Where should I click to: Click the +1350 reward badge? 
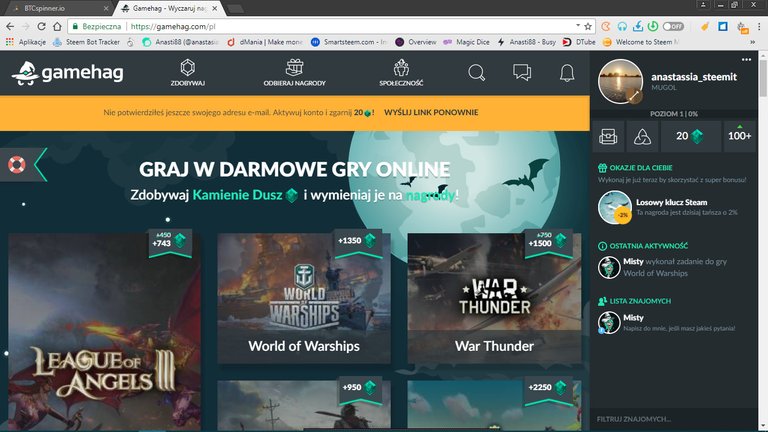[358, 242]
